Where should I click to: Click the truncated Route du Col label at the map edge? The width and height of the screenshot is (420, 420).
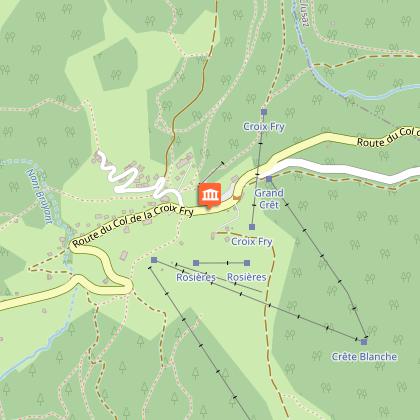point(388,137)
